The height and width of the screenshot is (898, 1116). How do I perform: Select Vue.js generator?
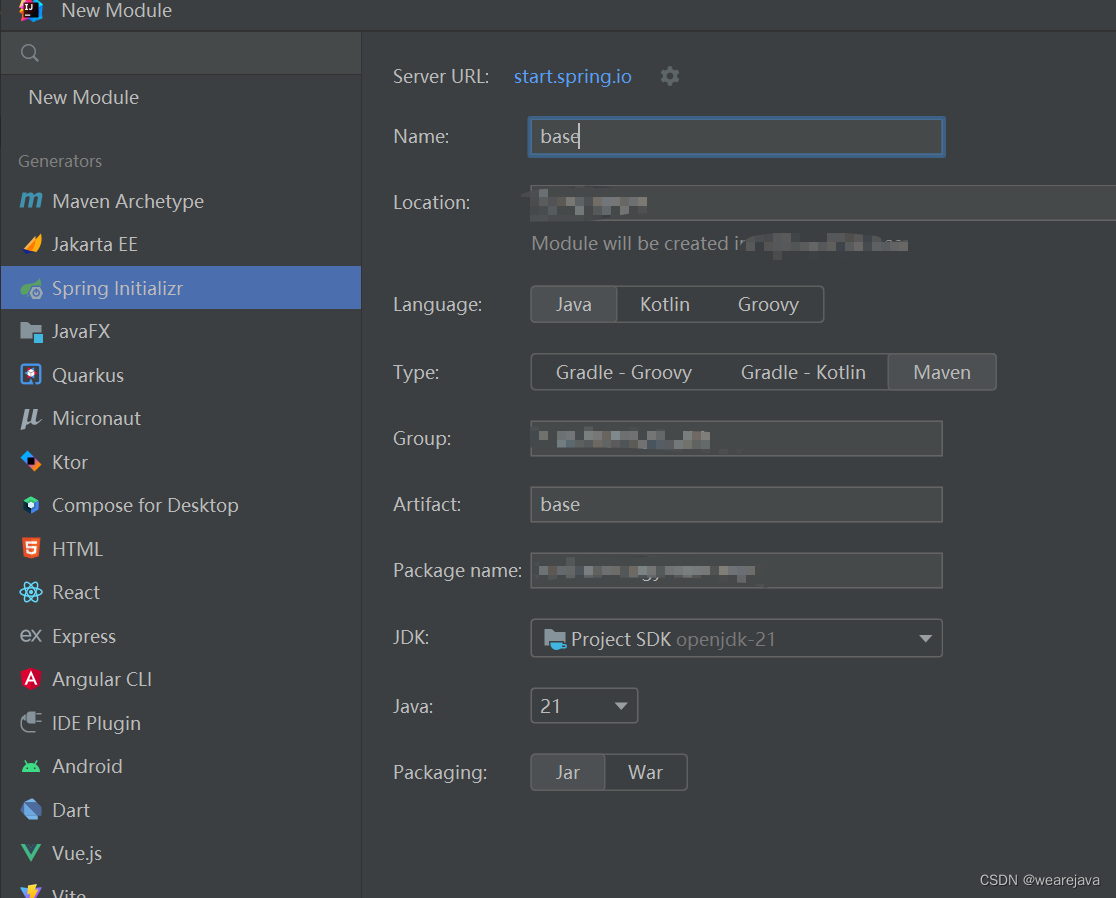(181, 853)
